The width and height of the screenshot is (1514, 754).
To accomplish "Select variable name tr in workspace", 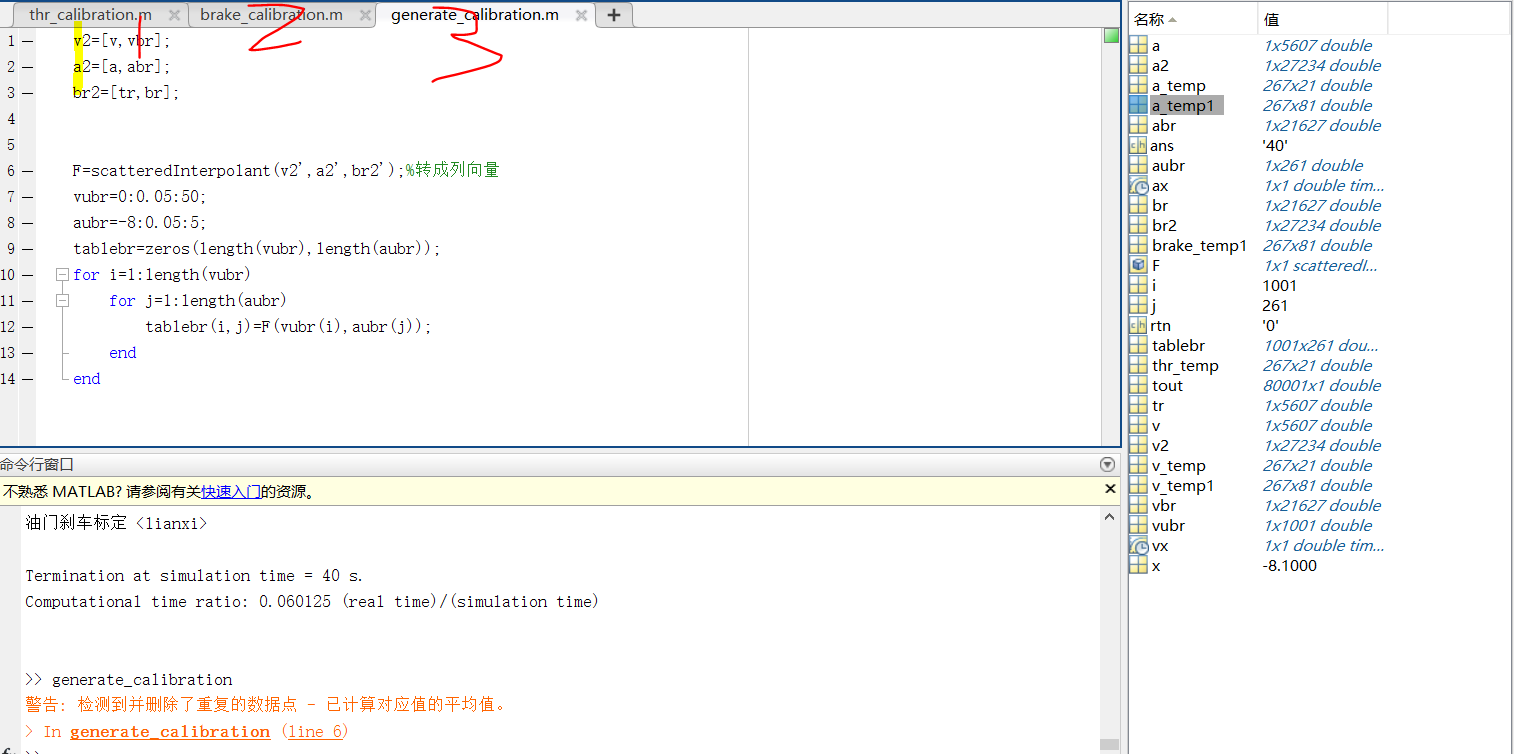I will click(1157, 405).
